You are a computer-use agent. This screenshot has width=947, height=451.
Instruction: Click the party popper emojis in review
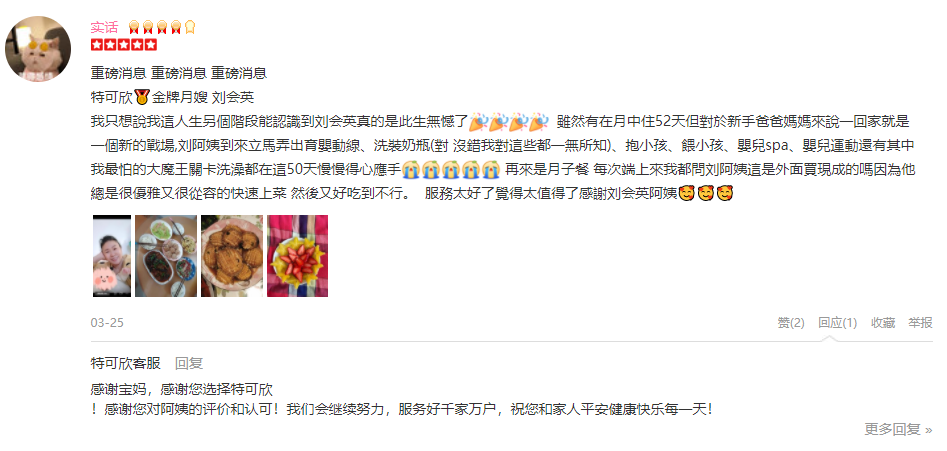pyautogui.click(x=509, y=121)
